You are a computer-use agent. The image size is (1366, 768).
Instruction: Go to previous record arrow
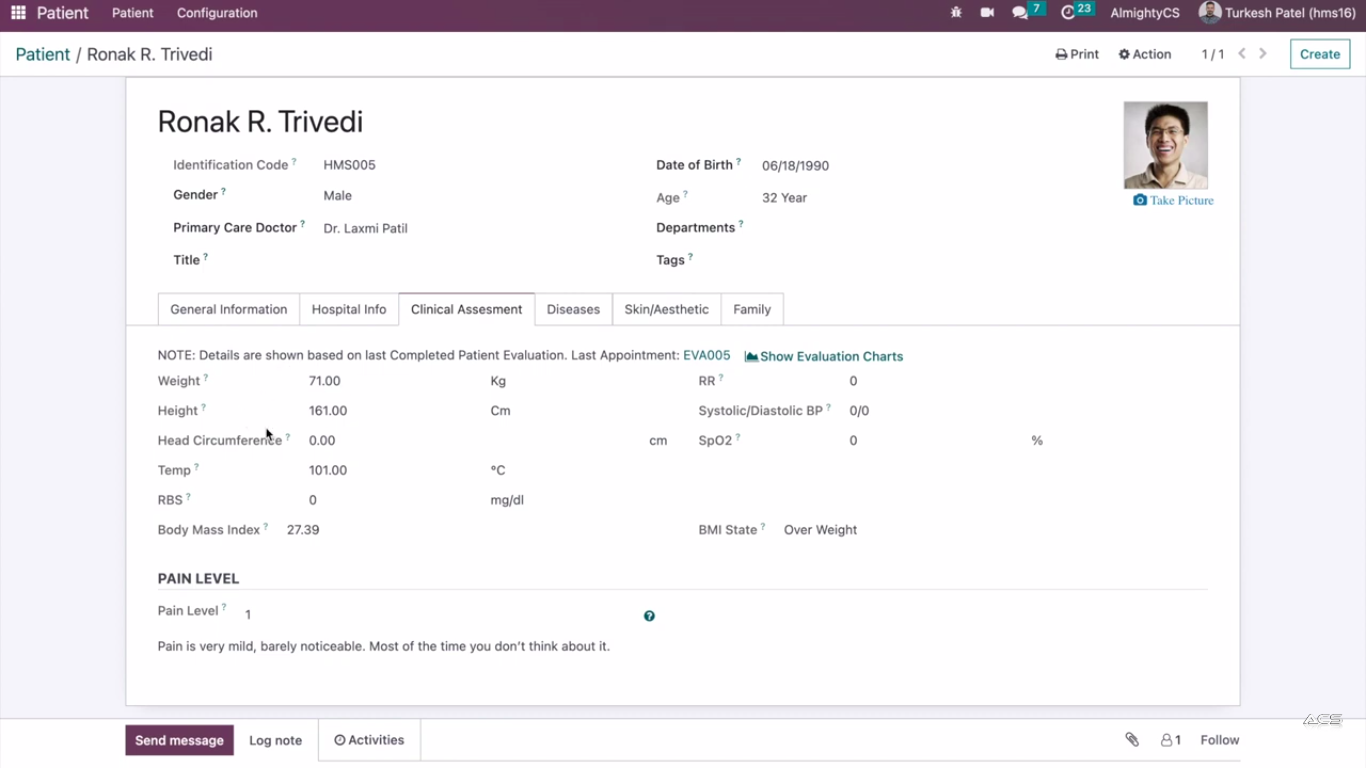click(1242, 54)
